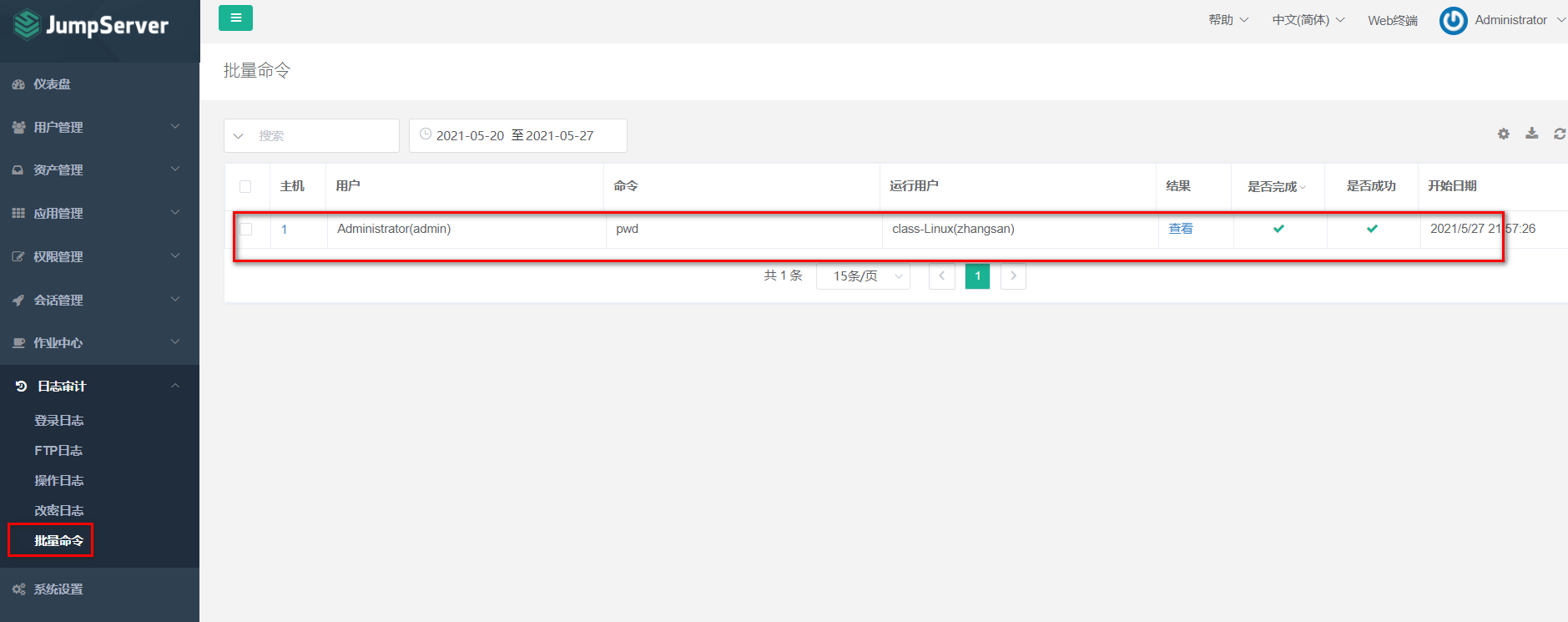The height and width of the screenshot is (622, 1568).
Task: Click the 资产管理 inbox icon
Action: [x=18, y=169]
